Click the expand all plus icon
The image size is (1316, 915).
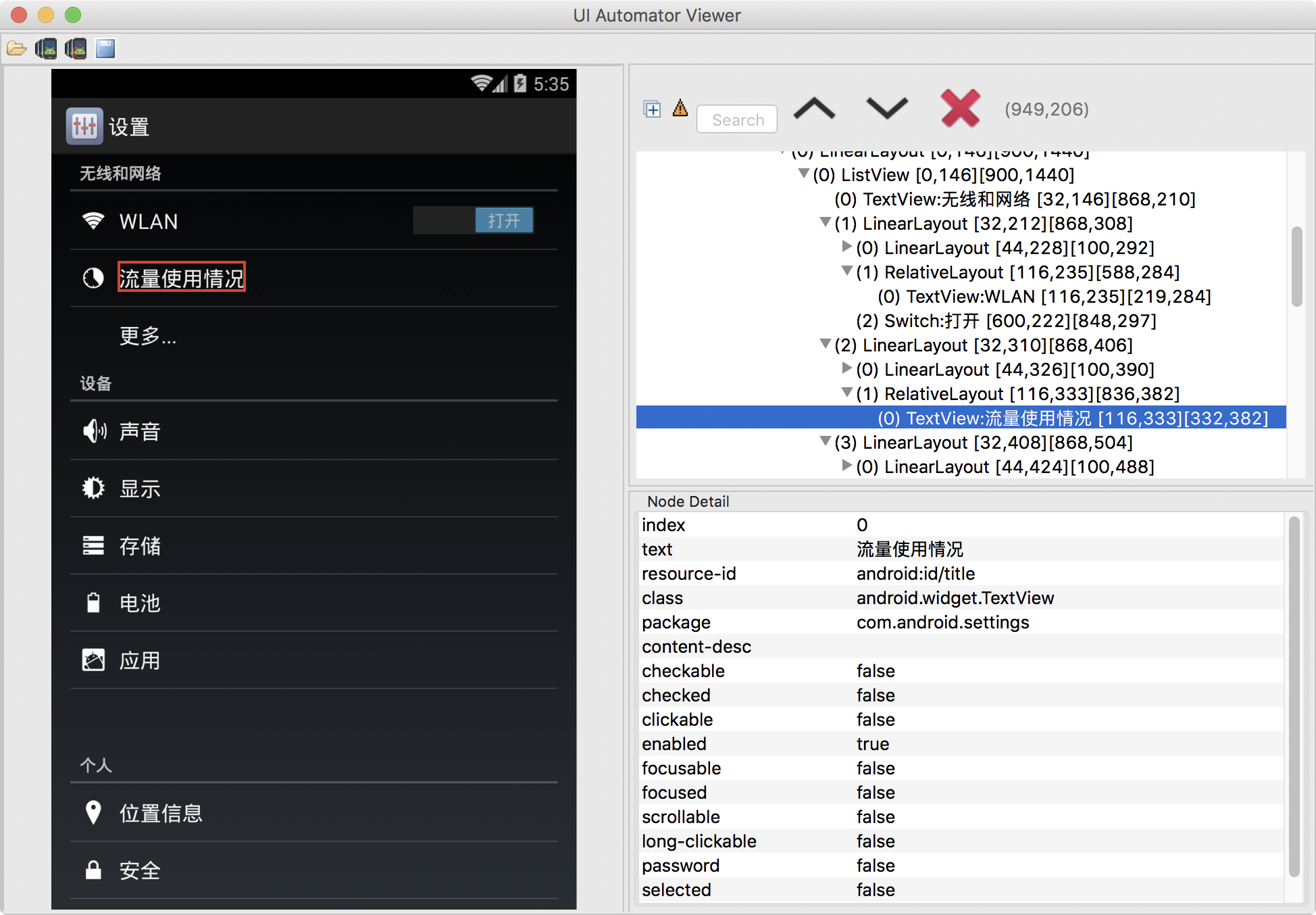(x=652, y=109)
